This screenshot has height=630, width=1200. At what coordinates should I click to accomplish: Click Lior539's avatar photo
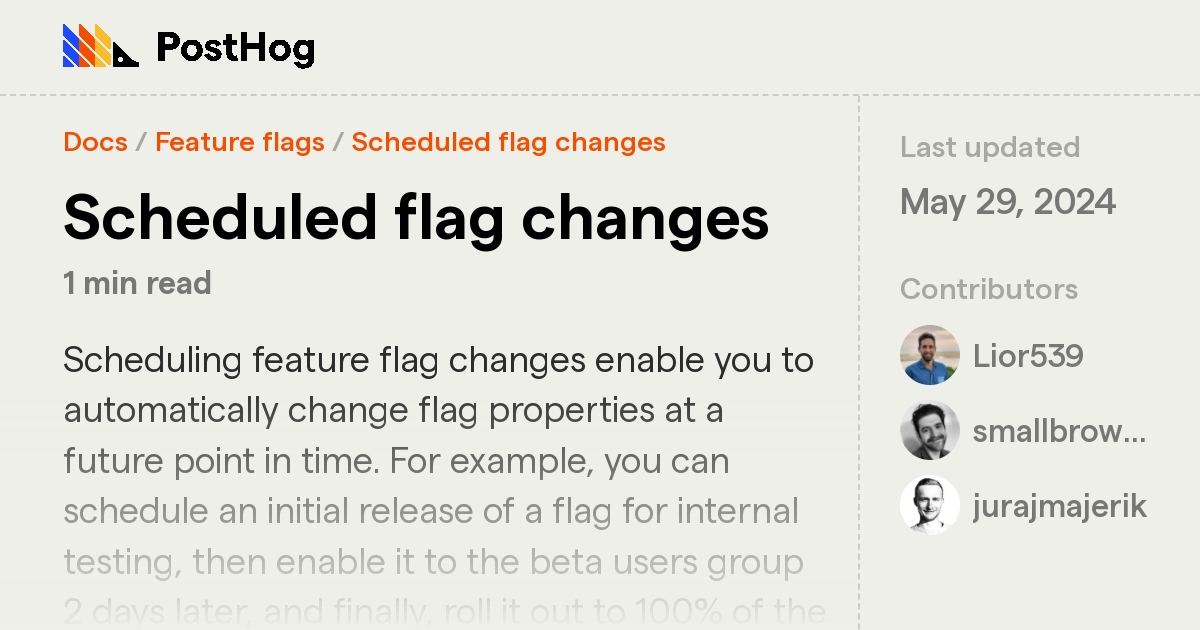point(930,355)
